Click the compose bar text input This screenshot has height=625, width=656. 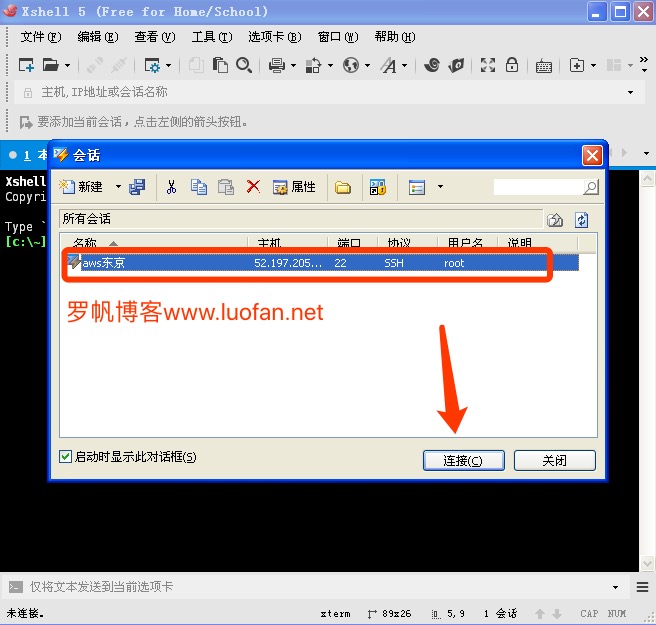coord(318,587)
